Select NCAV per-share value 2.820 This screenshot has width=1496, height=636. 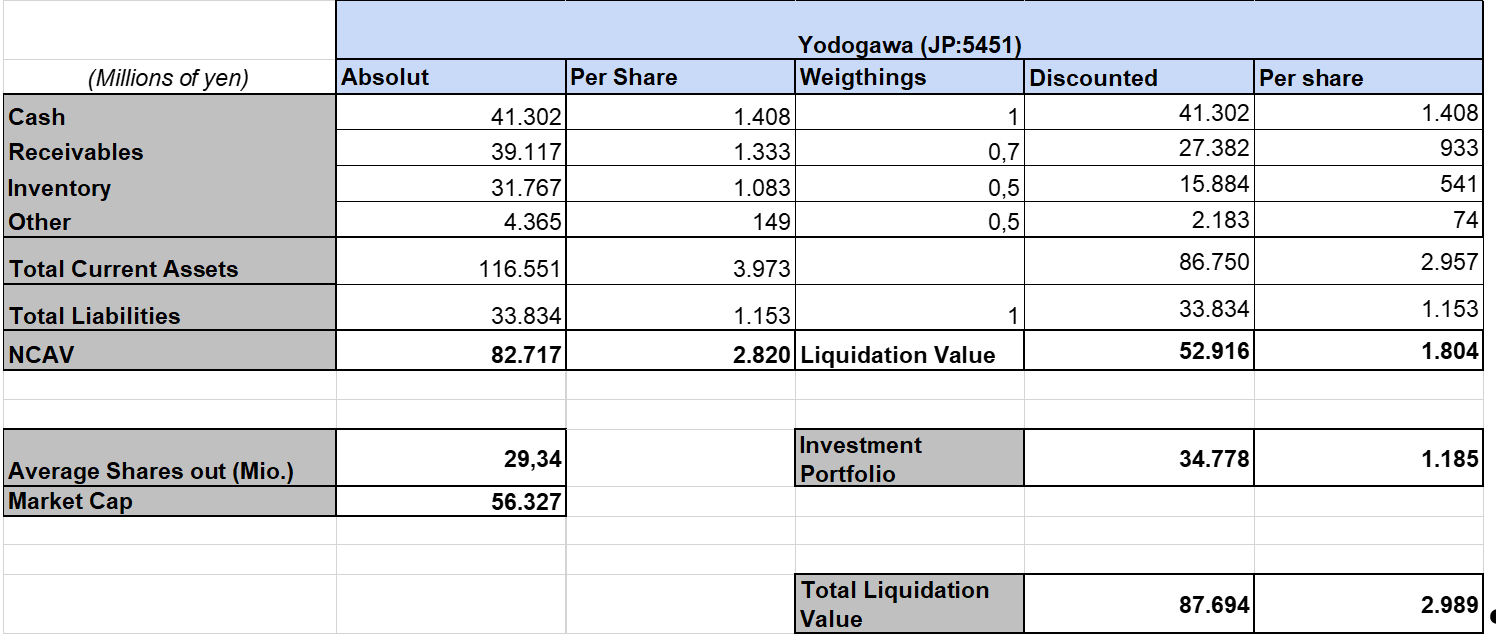pyautogui.click(x=680, y=353)
